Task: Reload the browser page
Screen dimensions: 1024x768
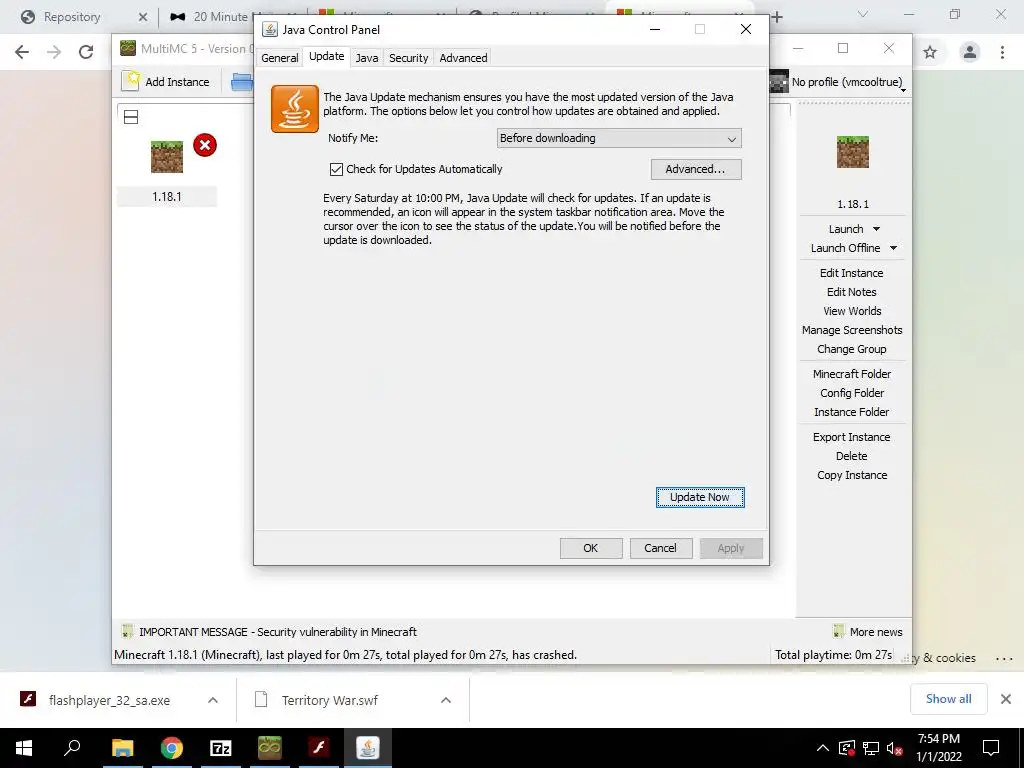Action: [x=86, y=52]
